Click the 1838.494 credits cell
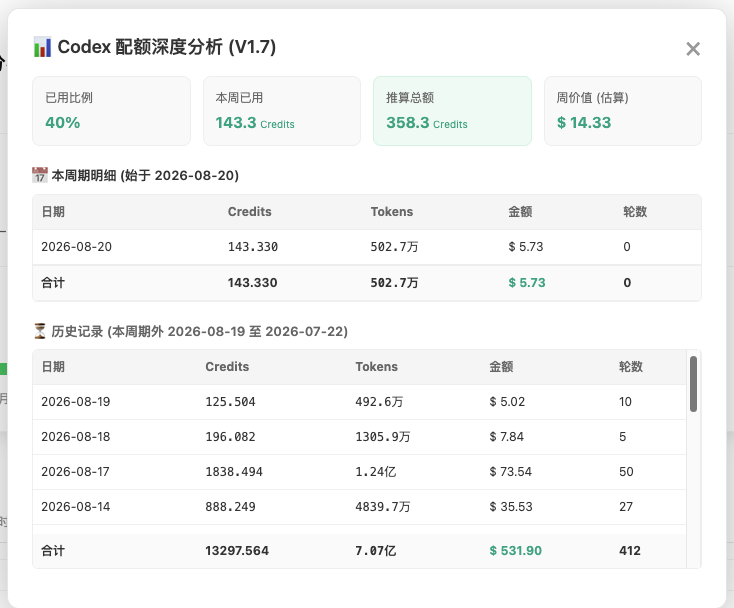734x608 pixels. click(234, 471)
